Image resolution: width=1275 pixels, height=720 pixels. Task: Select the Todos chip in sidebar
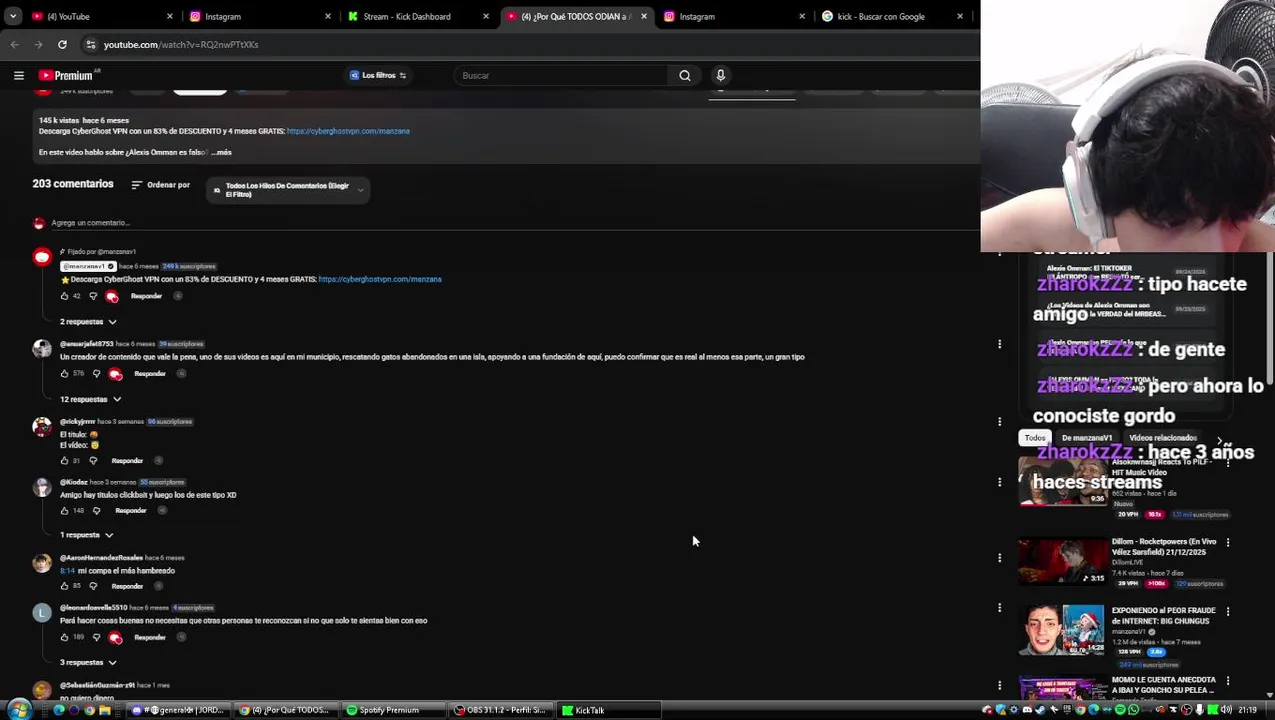[x=1035, y=438]
